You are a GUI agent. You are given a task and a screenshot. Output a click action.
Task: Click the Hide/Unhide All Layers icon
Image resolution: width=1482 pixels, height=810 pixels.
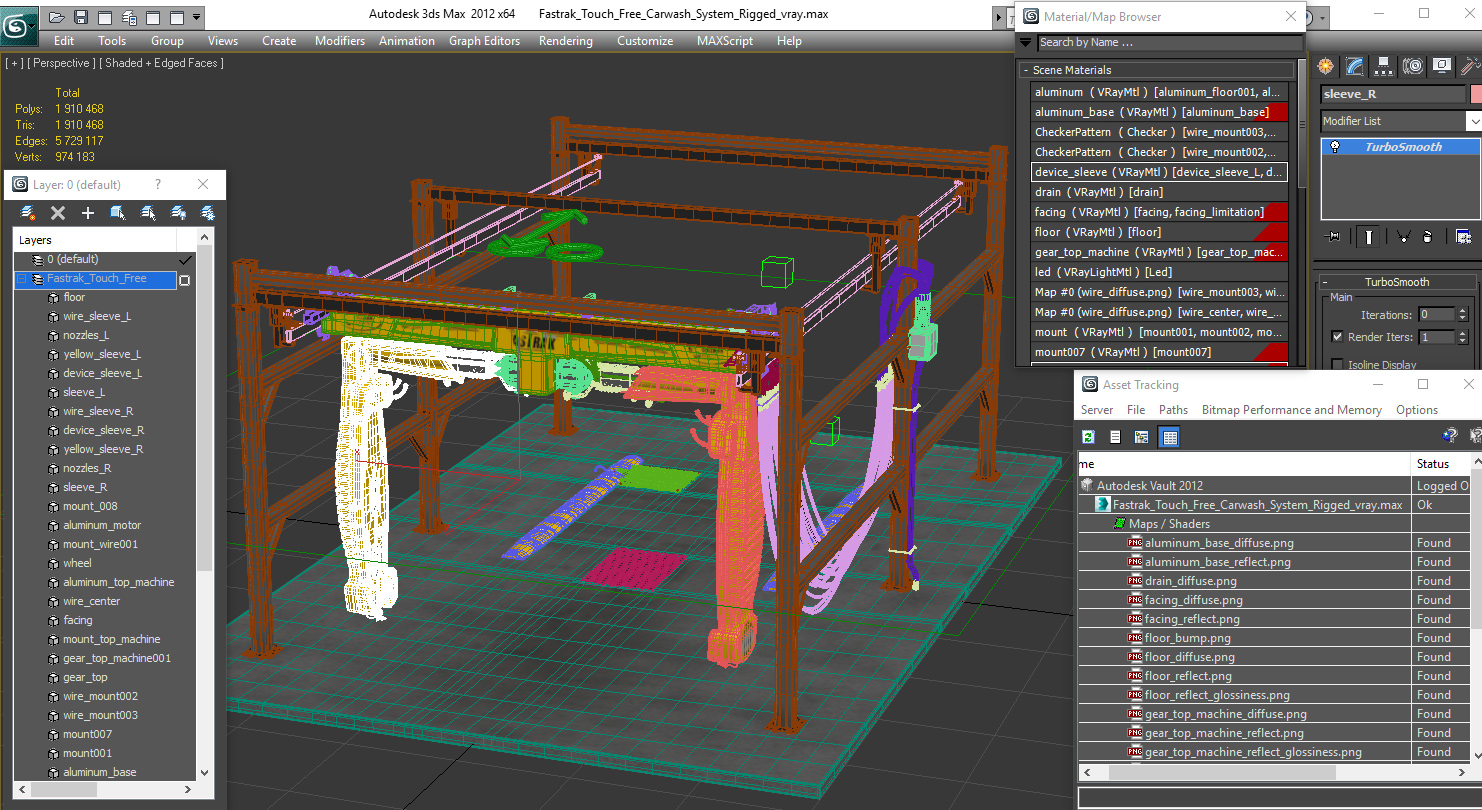click(x=178, y=213)
